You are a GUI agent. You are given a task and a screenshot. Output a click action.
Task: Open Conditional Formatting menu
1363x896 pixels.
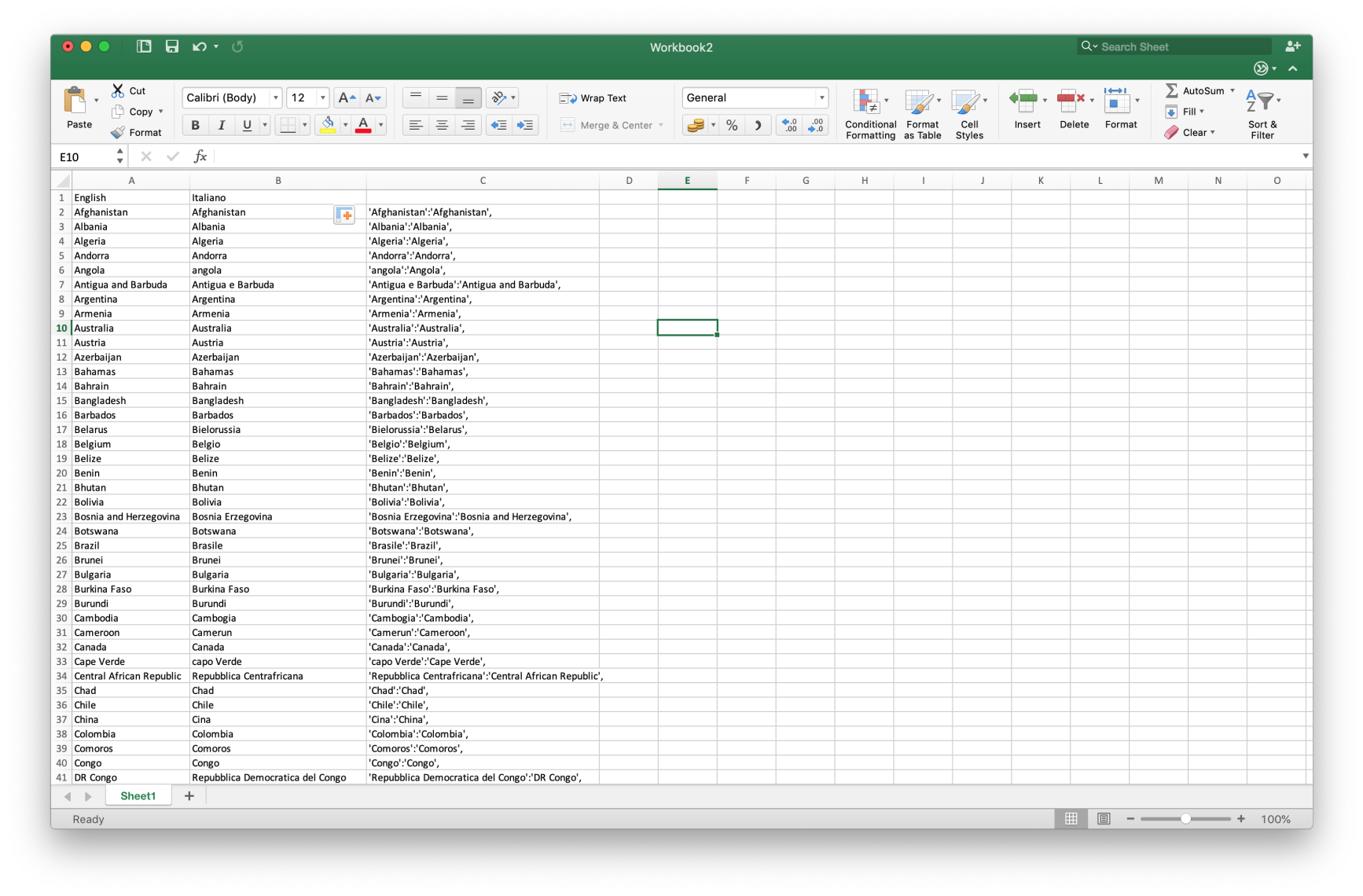(870, 114)
